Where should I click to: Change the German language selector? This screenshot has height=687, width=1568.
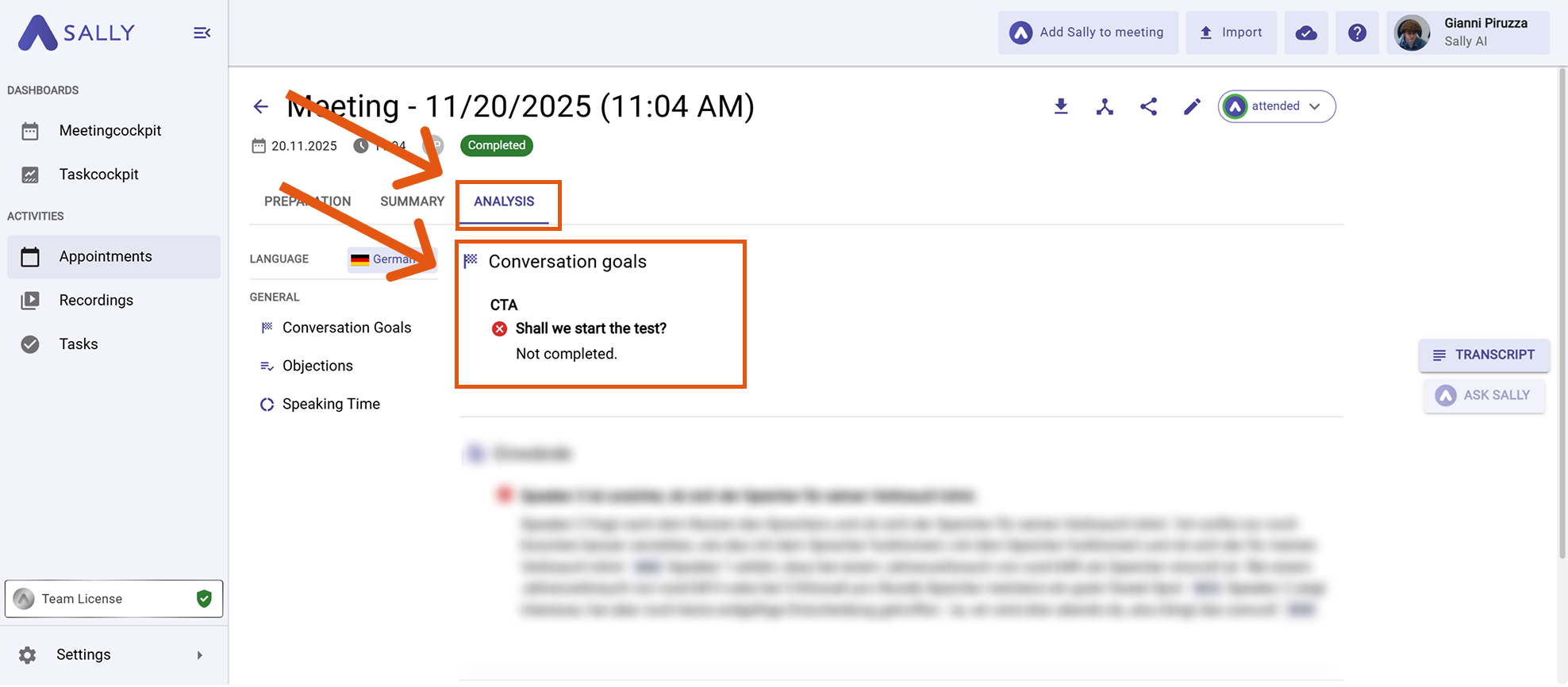click(392, 259)
